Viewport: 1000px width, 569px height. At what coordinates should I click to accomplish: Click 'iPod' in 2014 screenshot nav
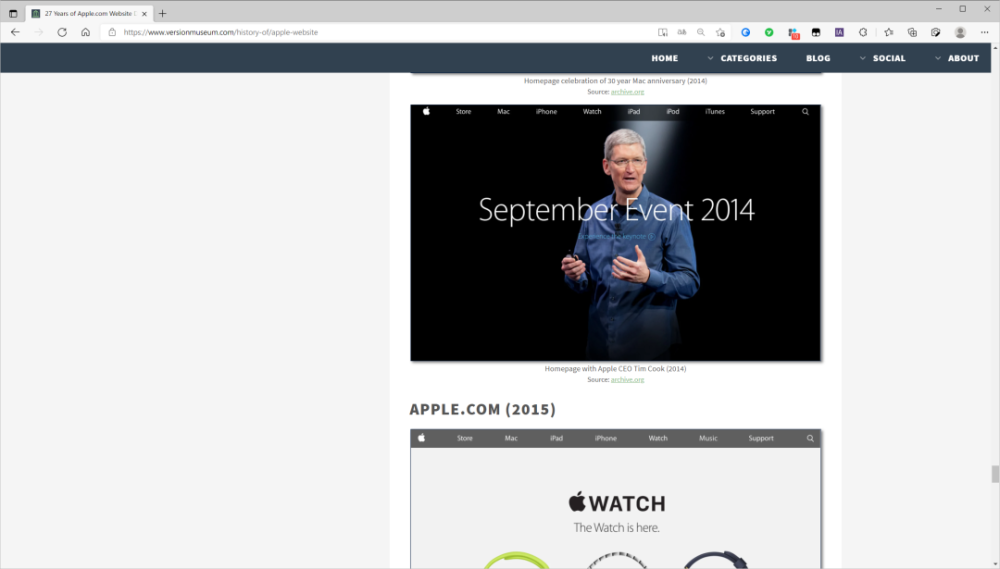(x=673, y=112)
